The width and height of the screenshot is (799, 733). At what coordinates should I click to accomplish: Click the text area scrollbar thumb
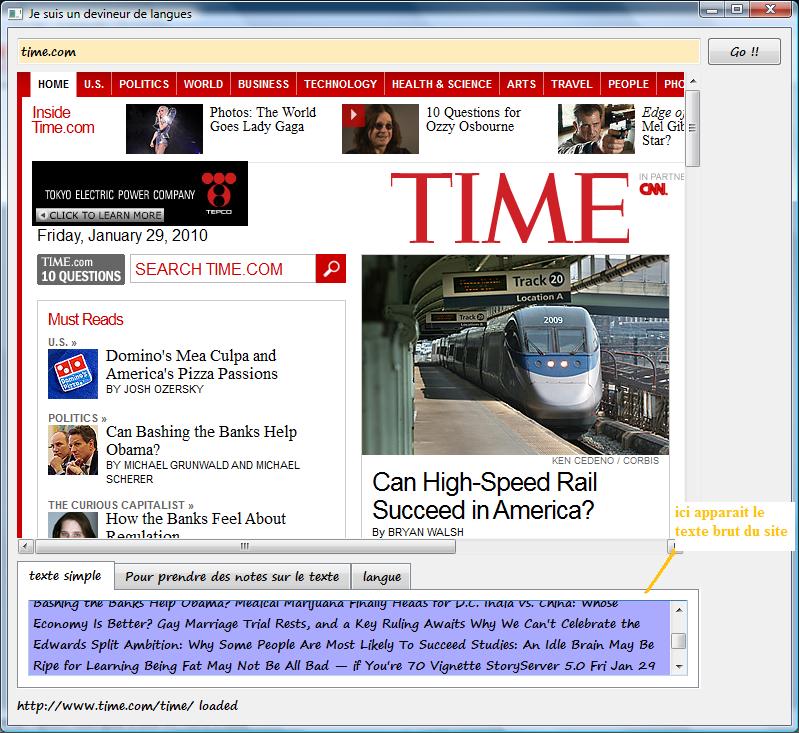679,641
